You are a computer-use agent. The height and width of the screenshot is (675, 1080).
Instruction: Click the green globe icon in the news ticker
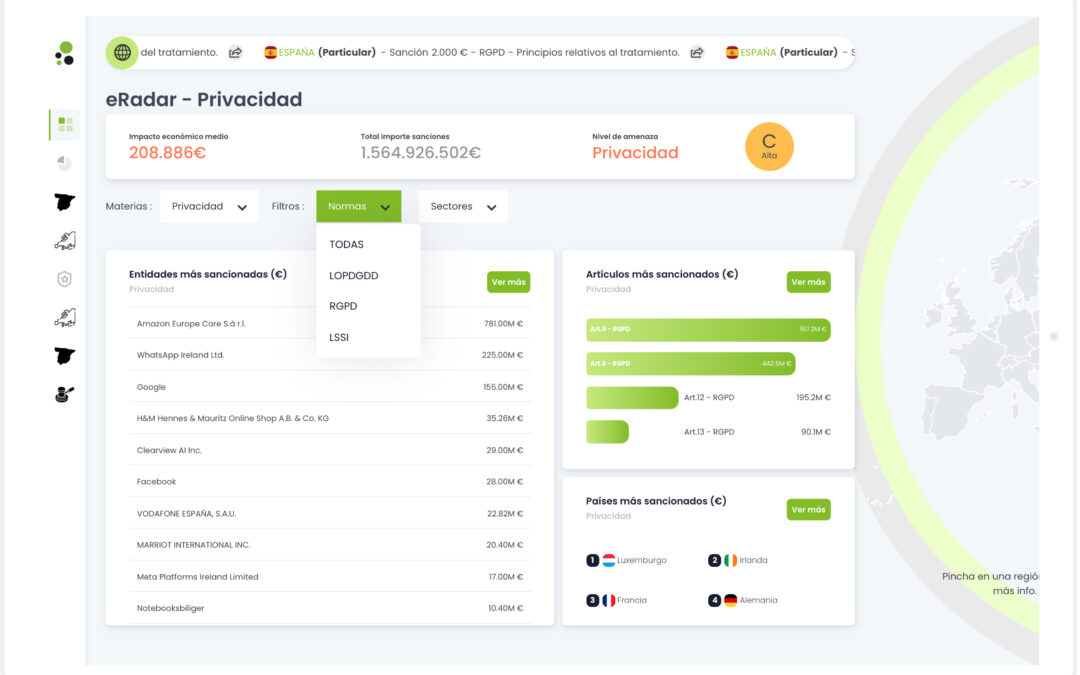pyautogui.click(x=122, y=53)
